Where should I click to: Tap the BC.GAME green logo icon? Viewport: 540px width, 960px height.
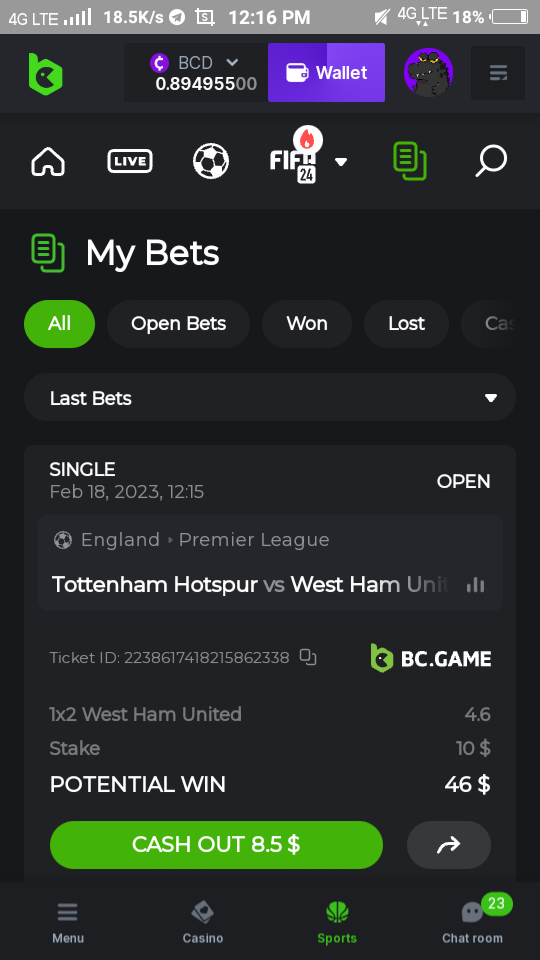pyautogui.click(x=45, y=73)
